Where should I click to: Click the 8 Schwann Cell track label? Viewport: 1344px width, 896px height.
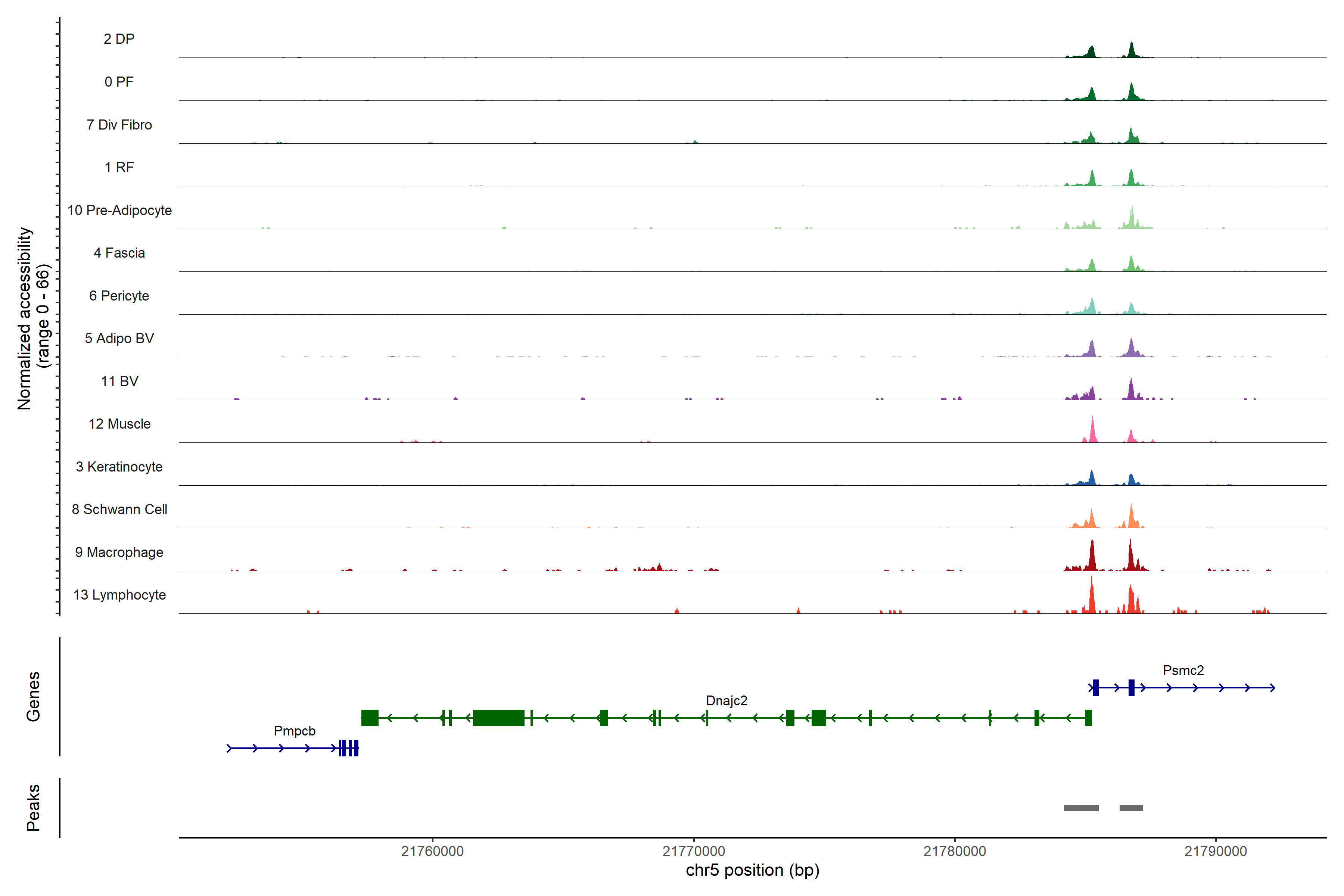pos(119,509)
